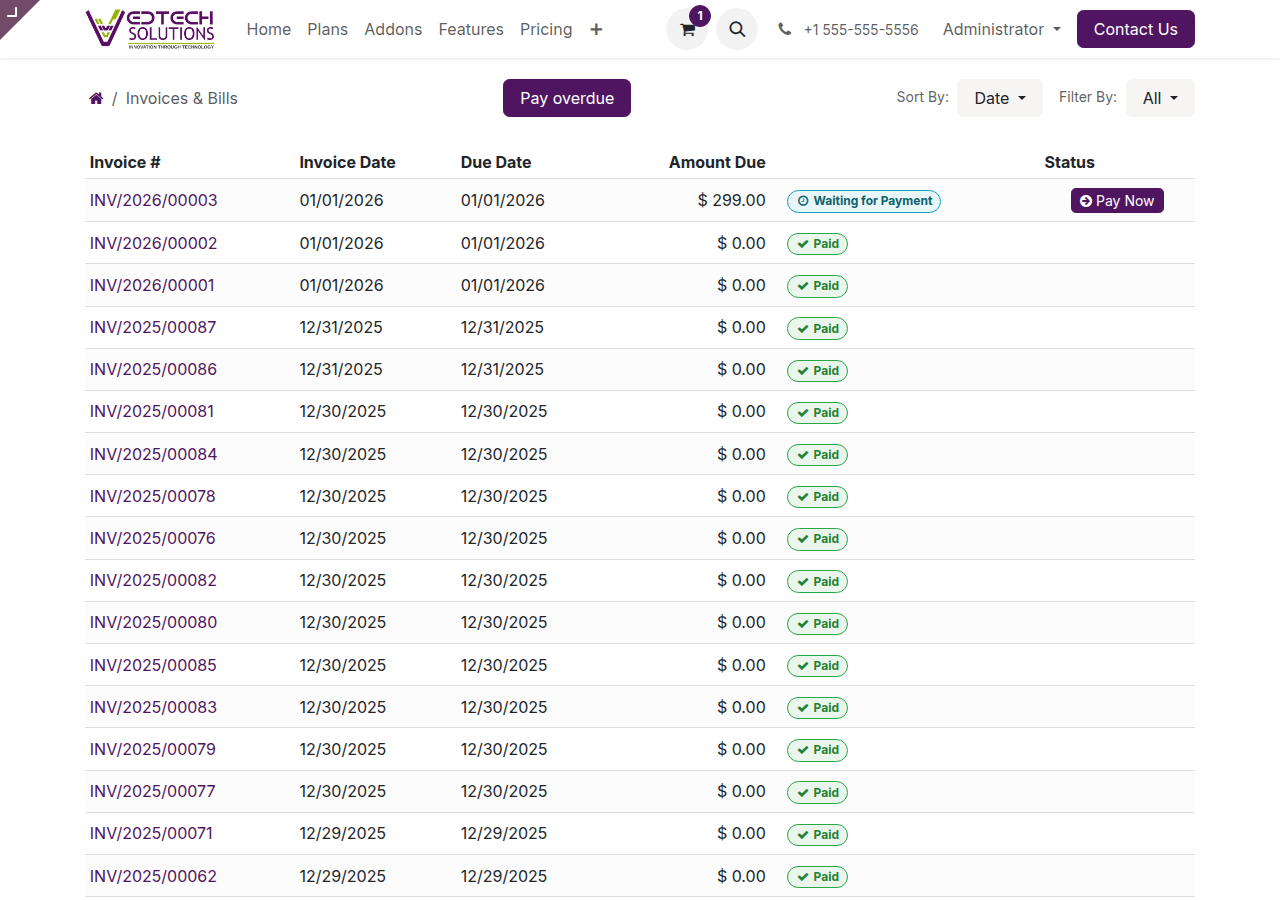Go to the Plans menu item
1280x900 pixels.
328,30
